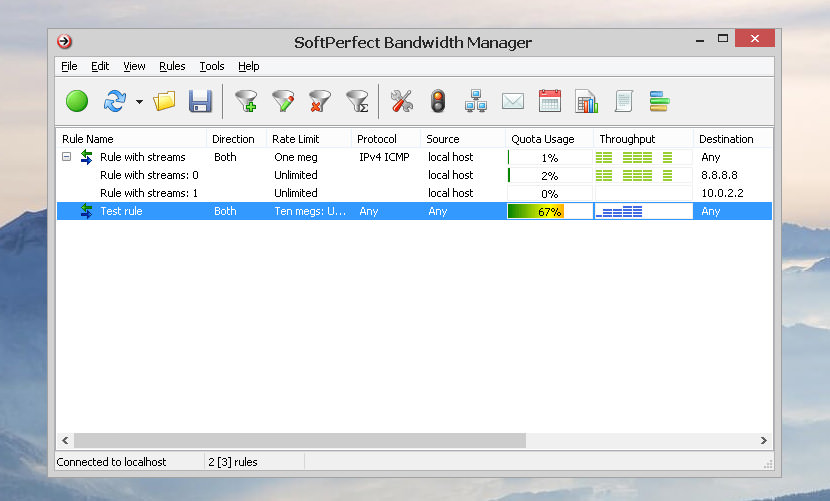This screenshot has height=501, width=830.
Task: Click the blue throughput graph in Test rule row
Action: pyautogui.click(x=643, y=211)
